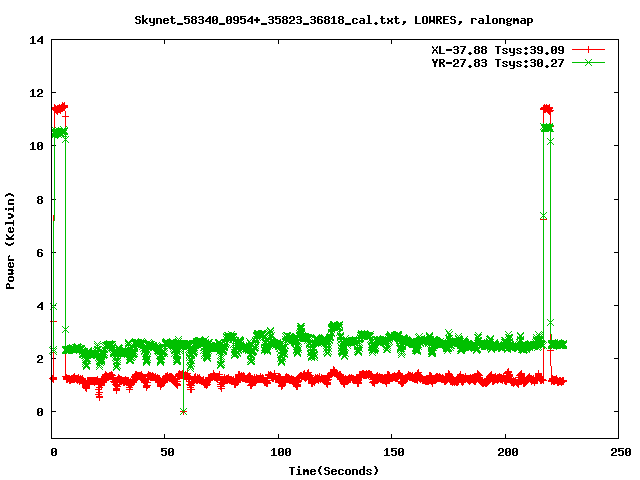
Task: Click the red line sample in the legend
Action: coord(588,50)
